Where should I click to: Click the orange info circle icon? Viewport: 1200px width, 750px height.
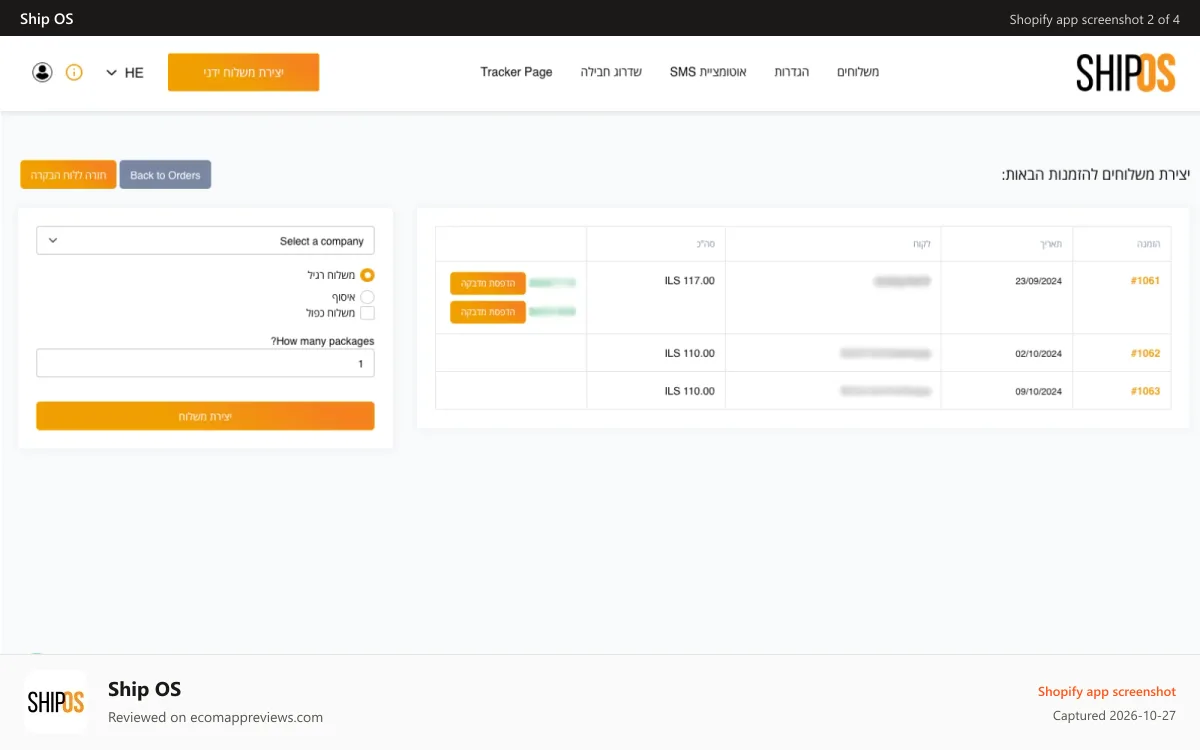pyautogui.click(x=74, y=72)
